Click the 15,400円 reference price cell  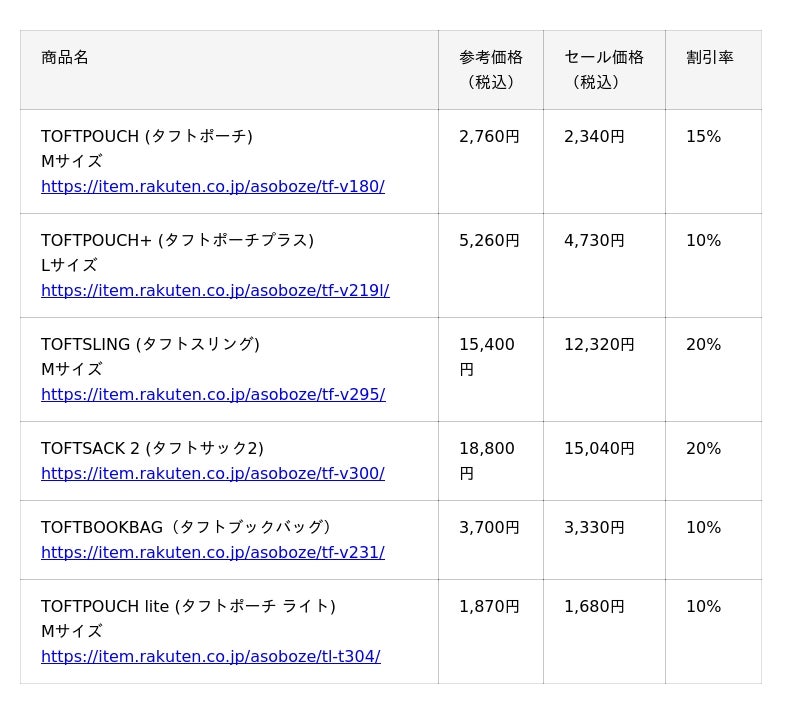tap(487, 357)
